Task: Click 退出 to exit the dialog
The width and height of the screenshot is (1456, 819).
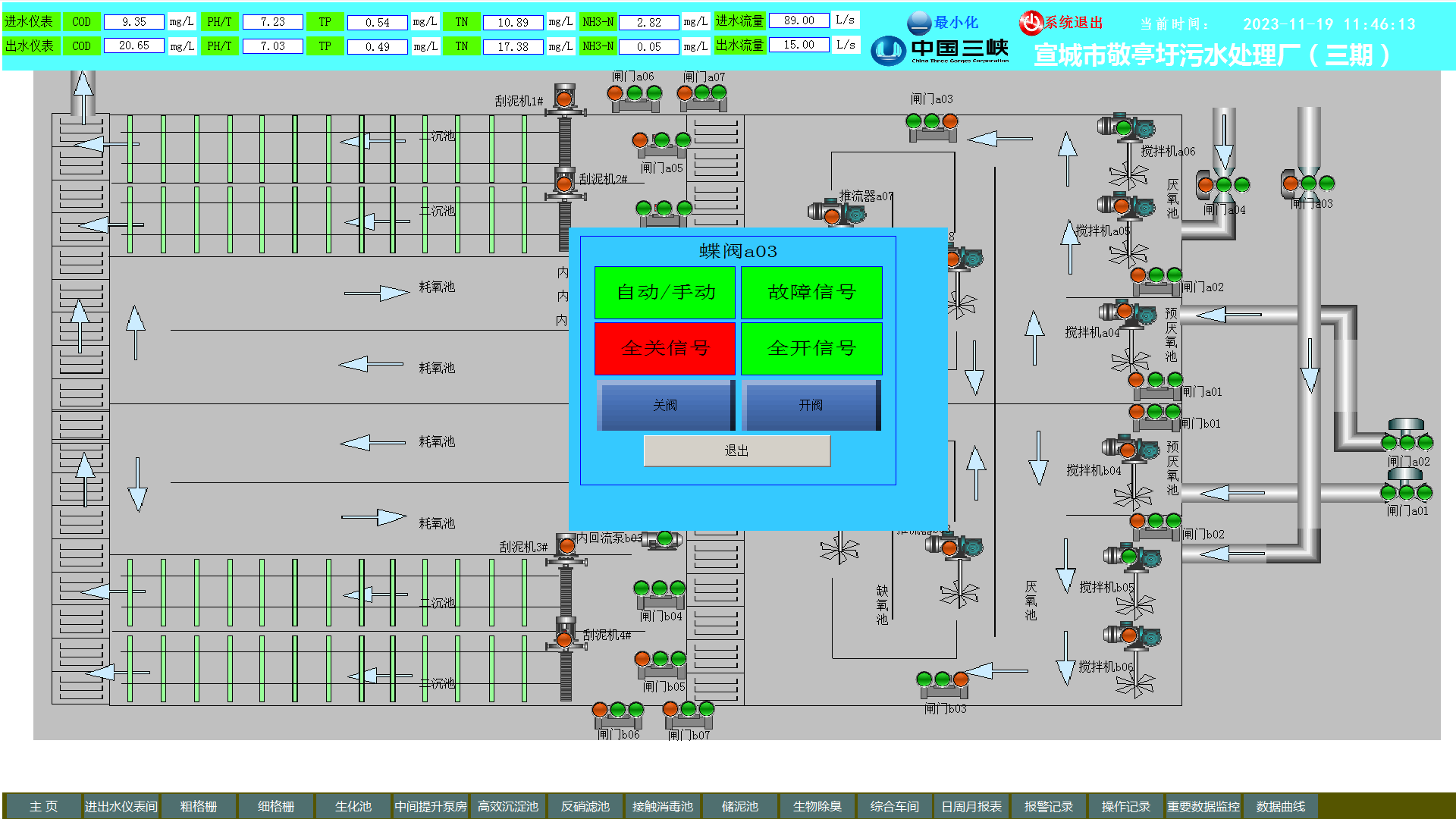Action: [x=736, y=450]
